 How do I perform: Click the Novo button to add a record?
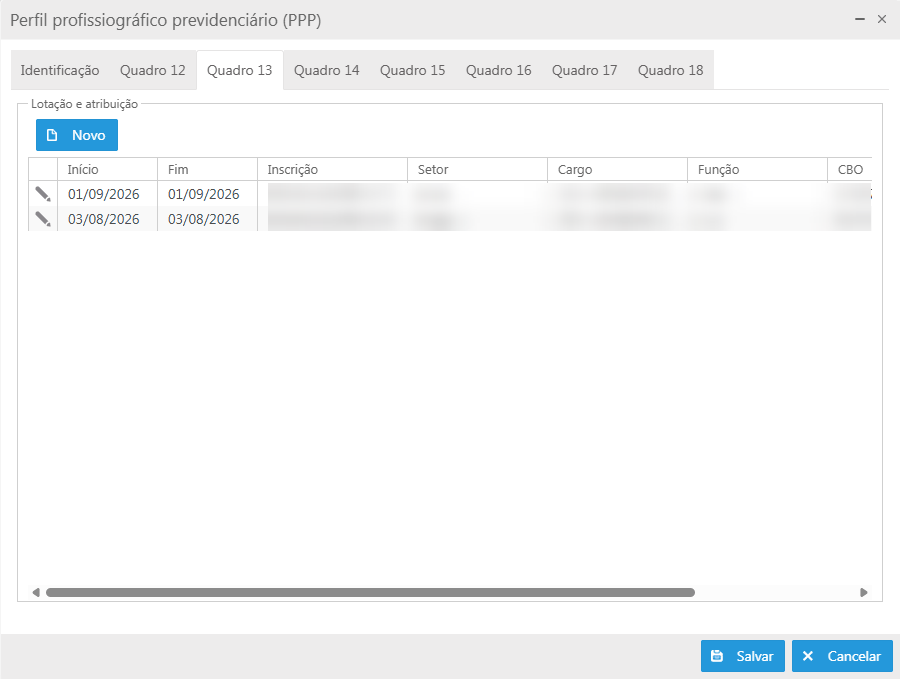pos(77,135)
